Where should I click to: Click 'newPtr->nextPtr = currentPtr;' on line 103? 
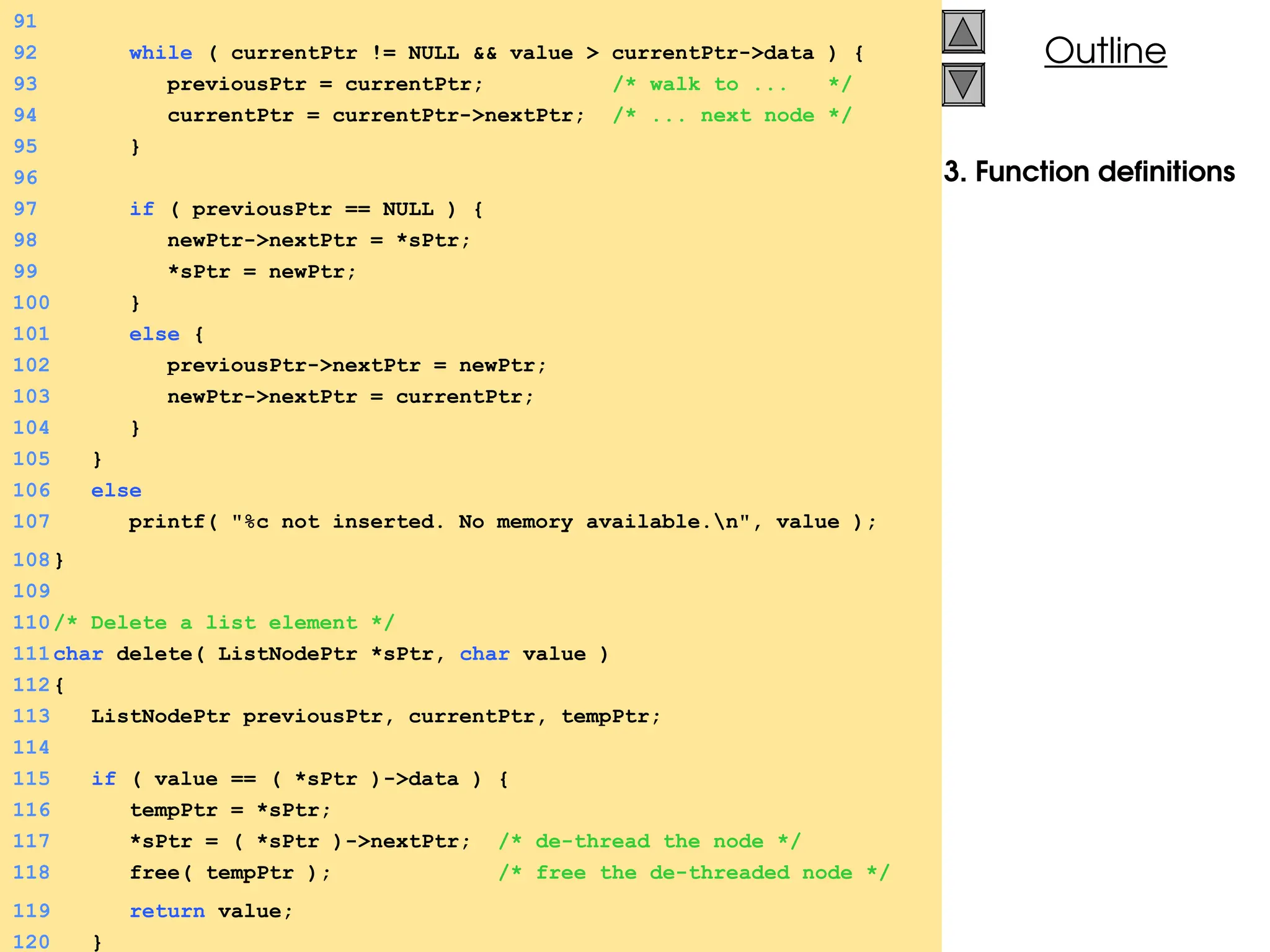350,397
